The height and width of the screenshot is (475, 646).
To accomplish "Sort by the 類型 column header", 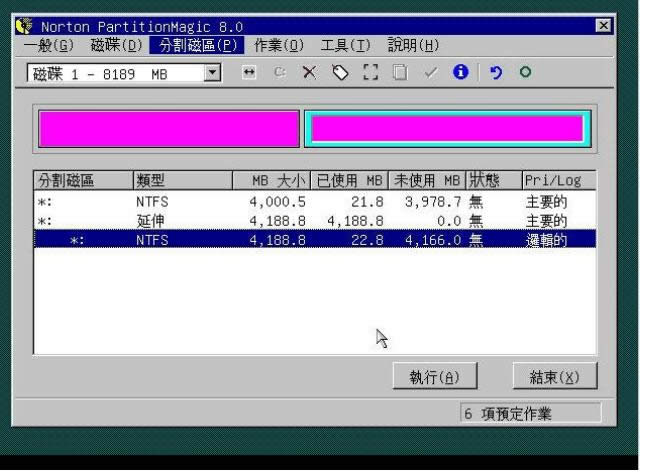I will (x=180, y=180).
